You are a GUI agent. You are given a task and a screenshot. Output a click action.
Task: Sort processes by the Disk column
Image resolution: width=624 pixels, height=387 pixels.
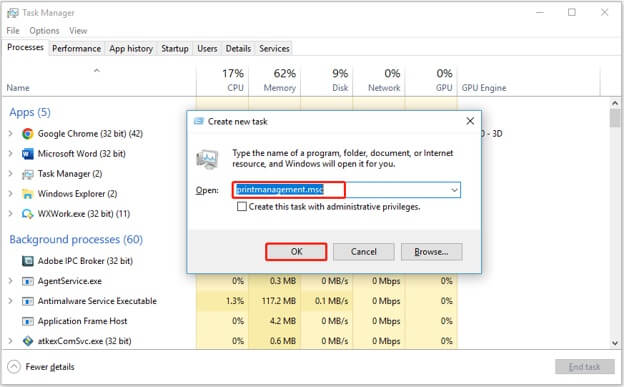coord(327,82)
